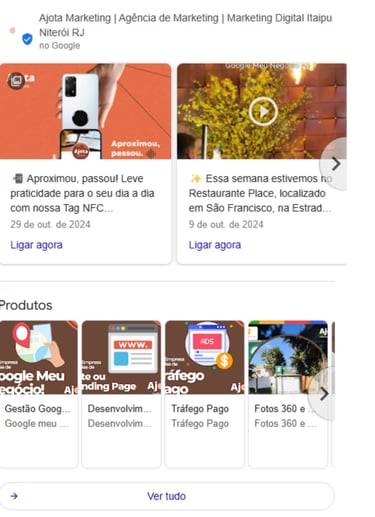Click the date 9 de out. de 2024
The height and width of the screenshot is (517, 375).
click(226, 224)
